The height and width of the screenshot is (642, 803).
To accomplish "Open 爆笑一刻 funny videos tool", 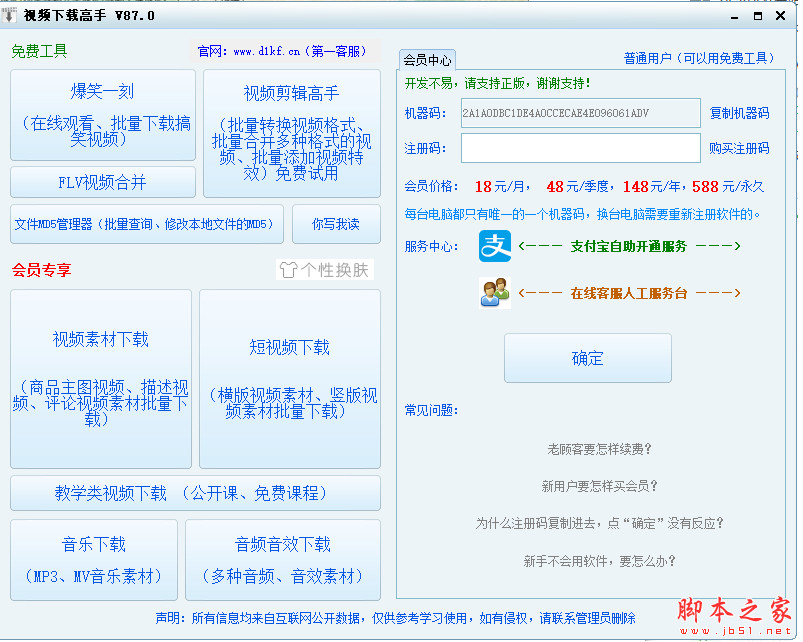I will pos(103,115).
